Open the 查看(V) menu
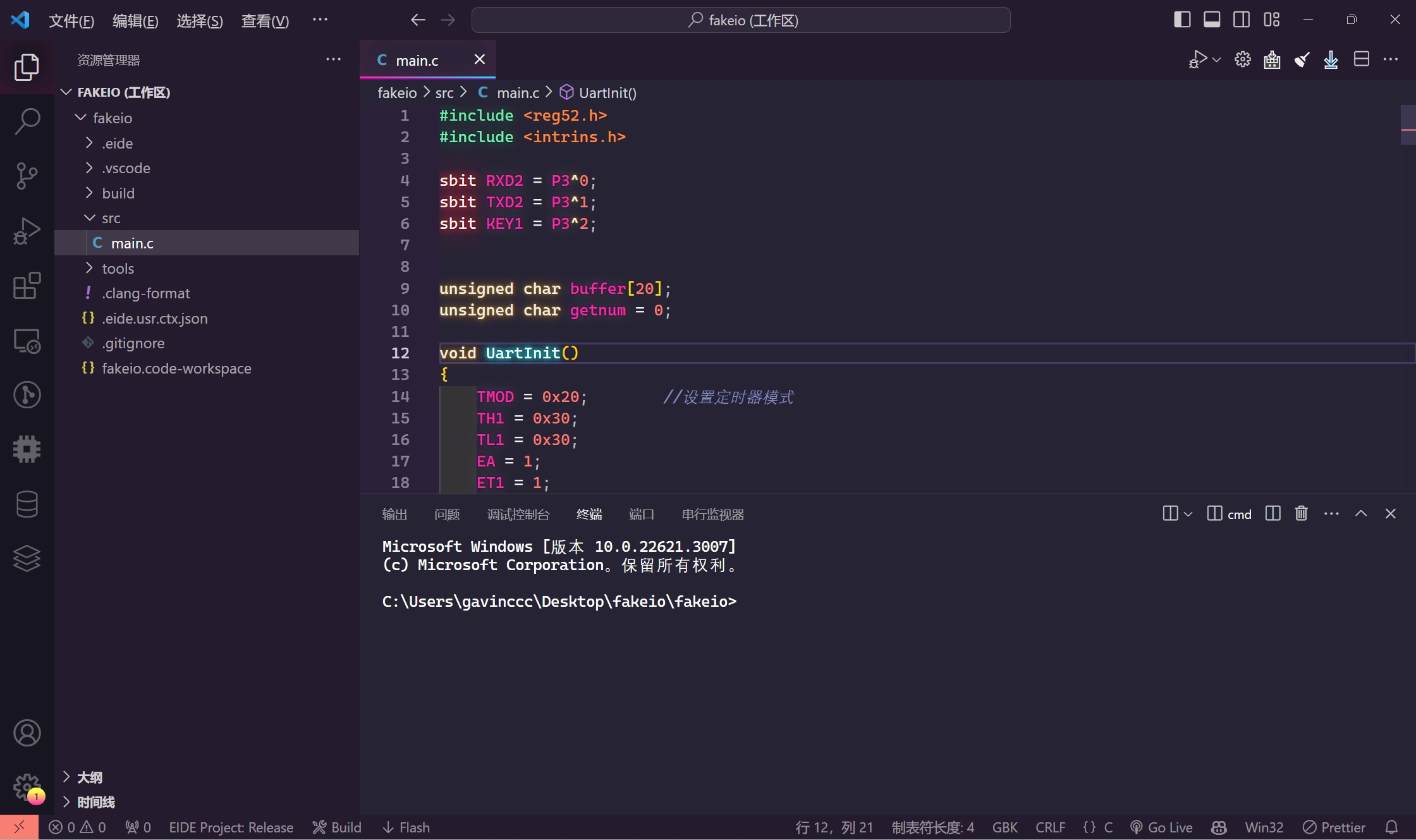 point(265,21)
